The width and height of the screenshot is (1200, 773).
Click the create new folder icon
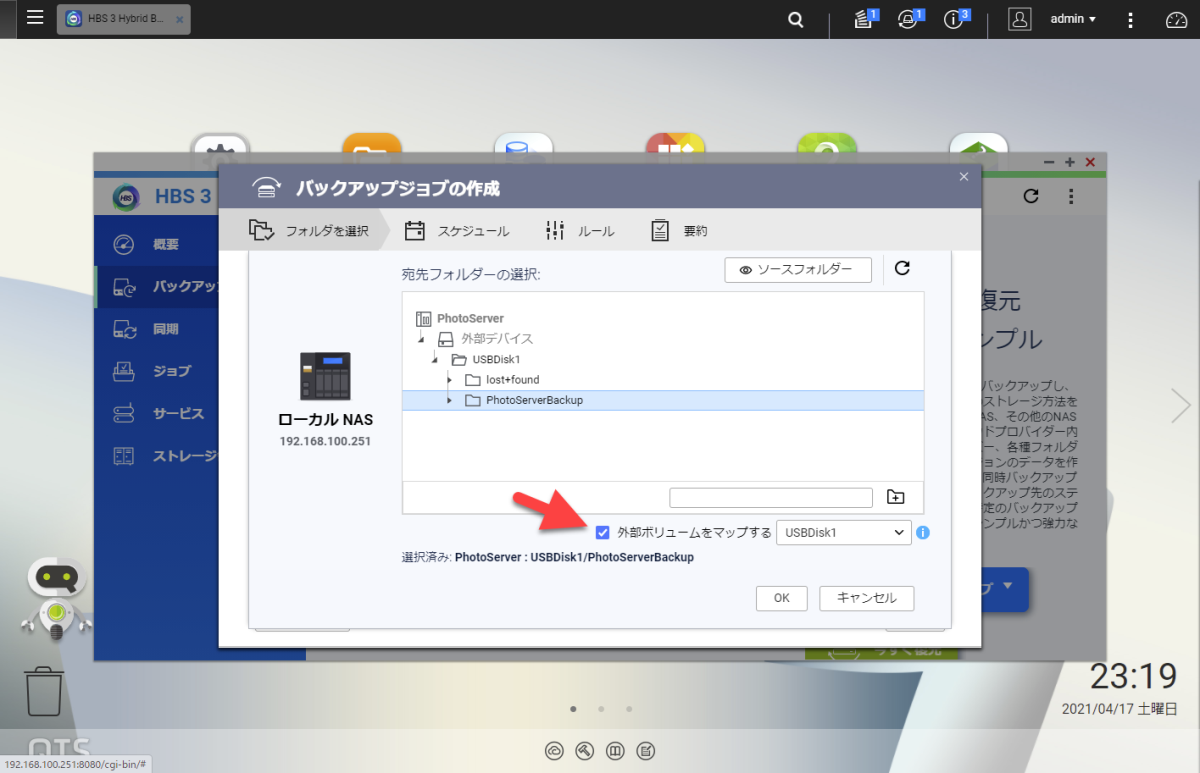(895, 497)
